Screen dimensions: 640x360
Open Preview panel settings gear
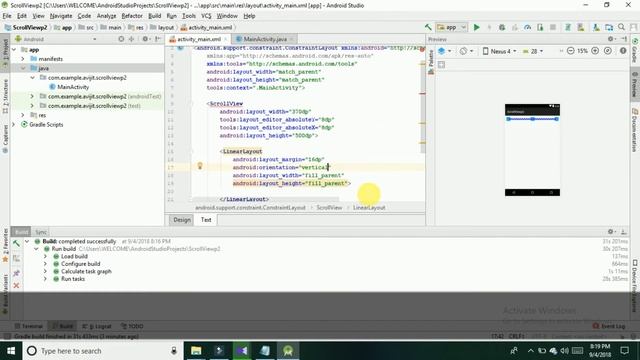point(611,39)
